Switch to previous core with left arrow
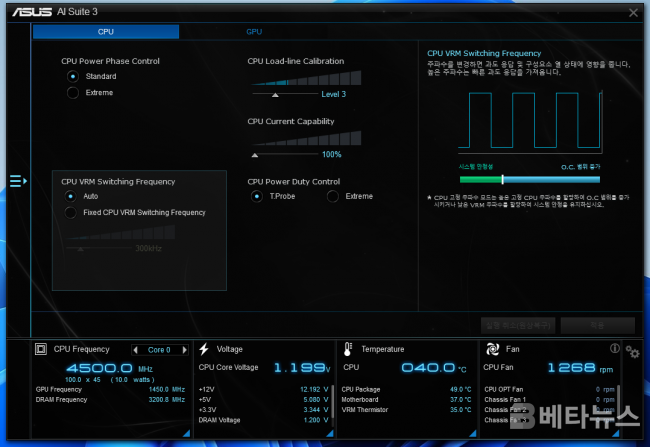This screenshot has height=447, width=650. click(x=135, y=350)
